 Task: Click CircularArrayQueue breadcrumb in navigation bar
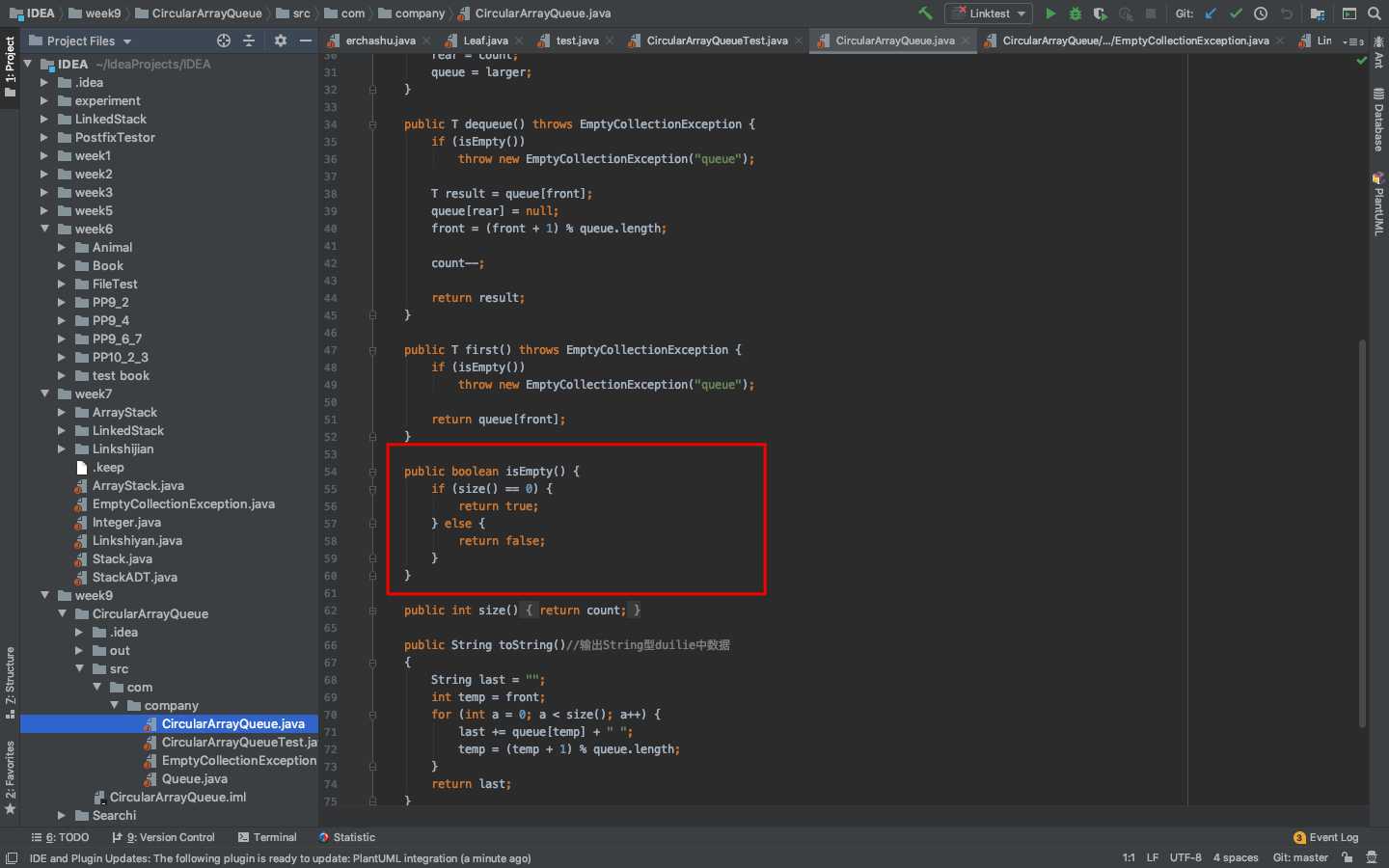[199, 14]
